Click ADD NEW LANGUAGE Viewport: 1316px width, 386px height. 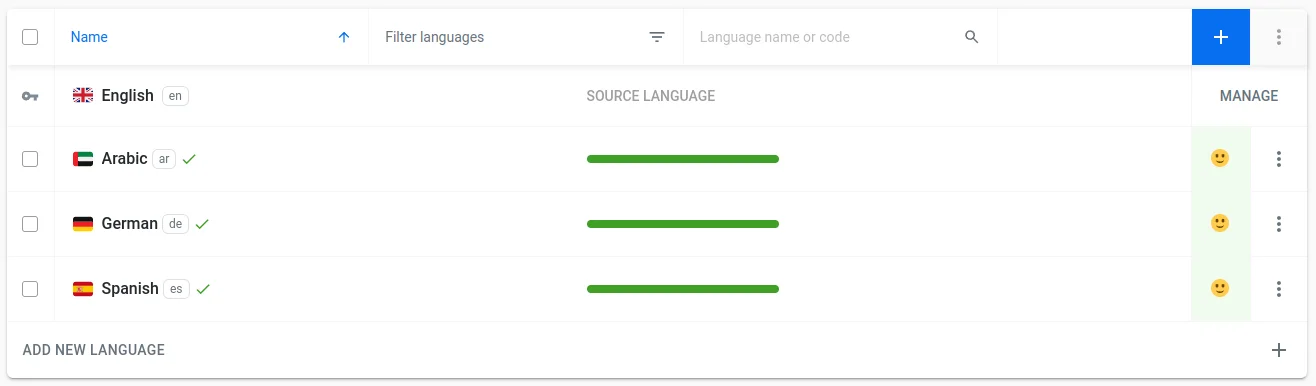(x=93, y=350)
